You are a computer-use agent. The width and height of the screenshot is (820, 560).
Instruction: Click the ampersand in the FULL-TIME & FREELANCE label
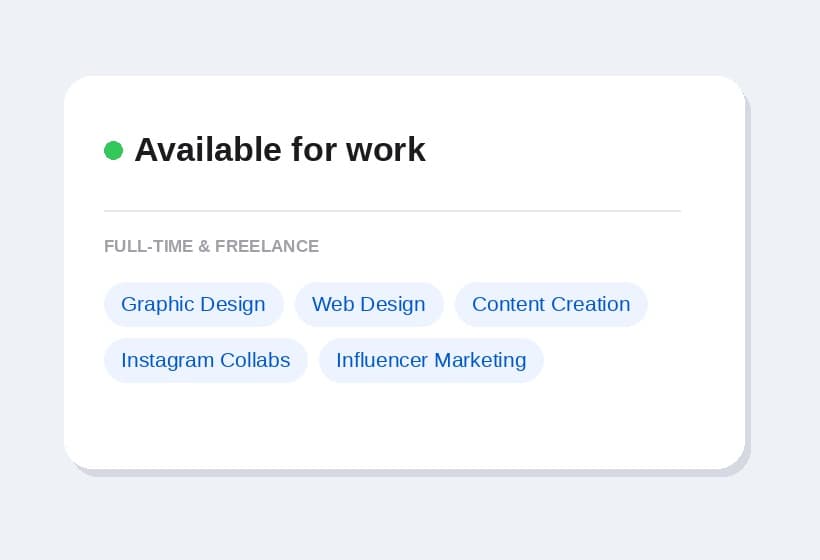tap(204, 246)
